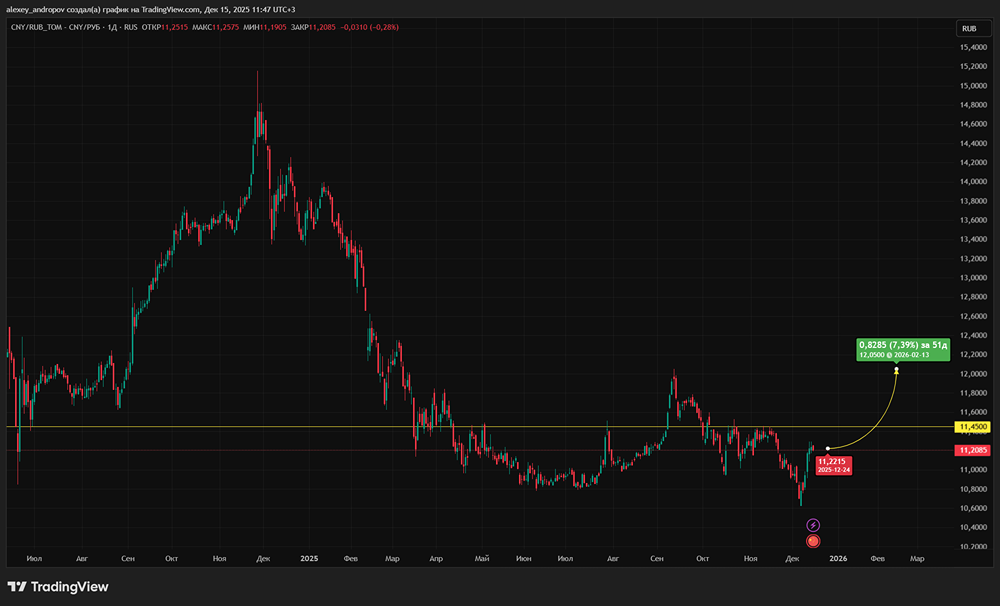Click the red China flag event icon
This screenshot has height=606, width=1000.
(813, 541)
